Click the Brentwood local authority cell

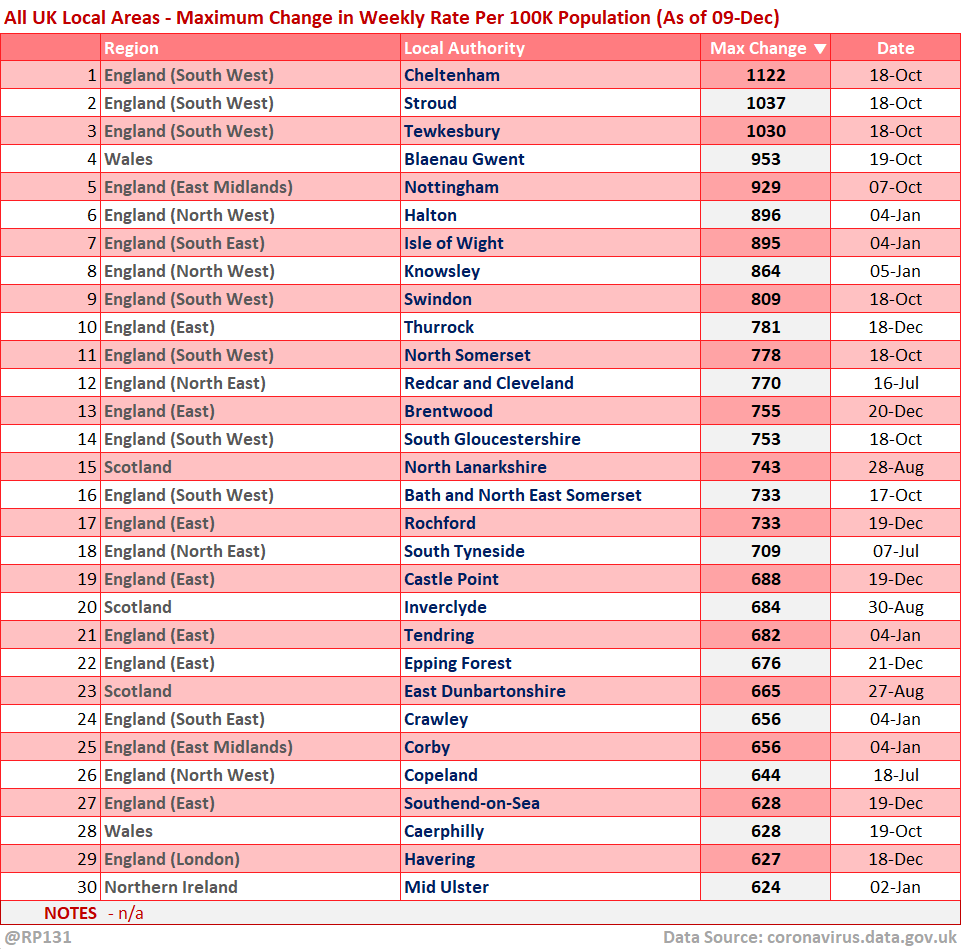[x=550, y=411]
